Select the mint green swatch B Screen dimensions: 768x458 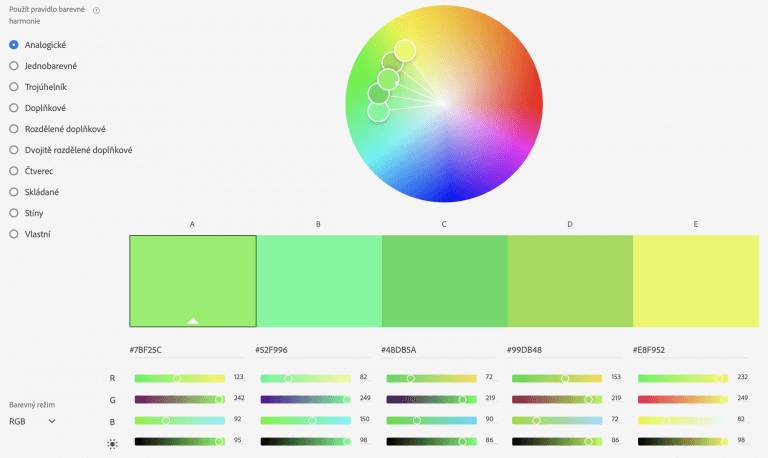click(x=319, y=281)
